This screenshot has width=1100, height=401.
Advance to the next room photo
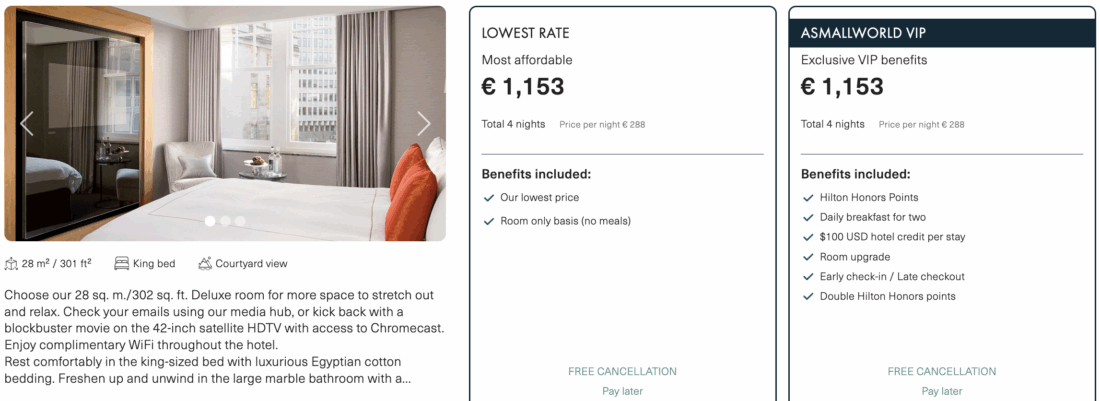424,123
